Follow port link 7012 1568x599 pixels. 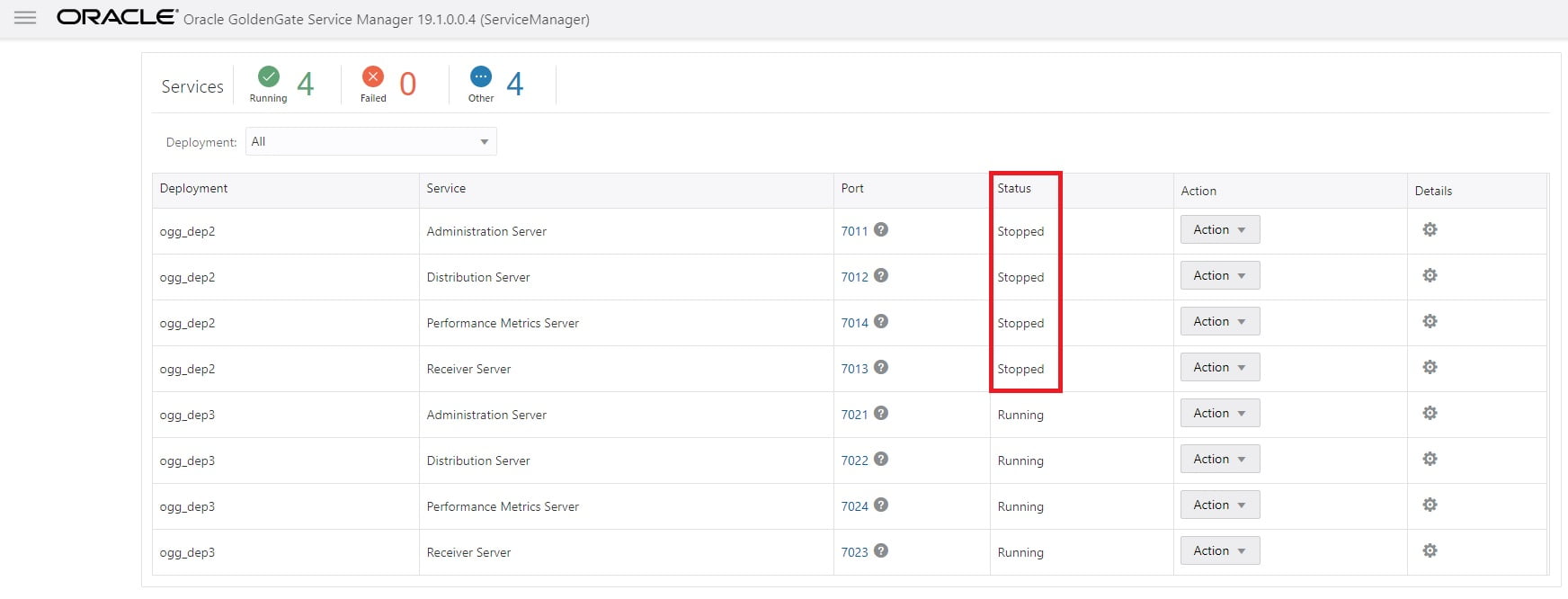854,277
